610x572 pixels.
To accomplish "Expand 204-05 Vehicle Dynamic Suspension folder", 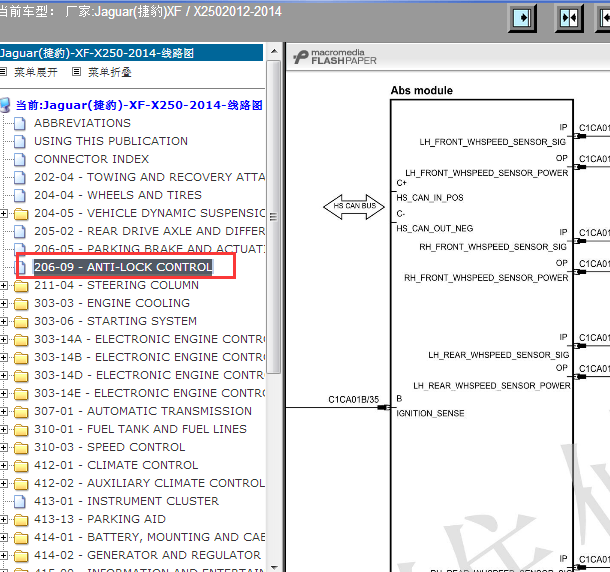I will tap(4, 213).
